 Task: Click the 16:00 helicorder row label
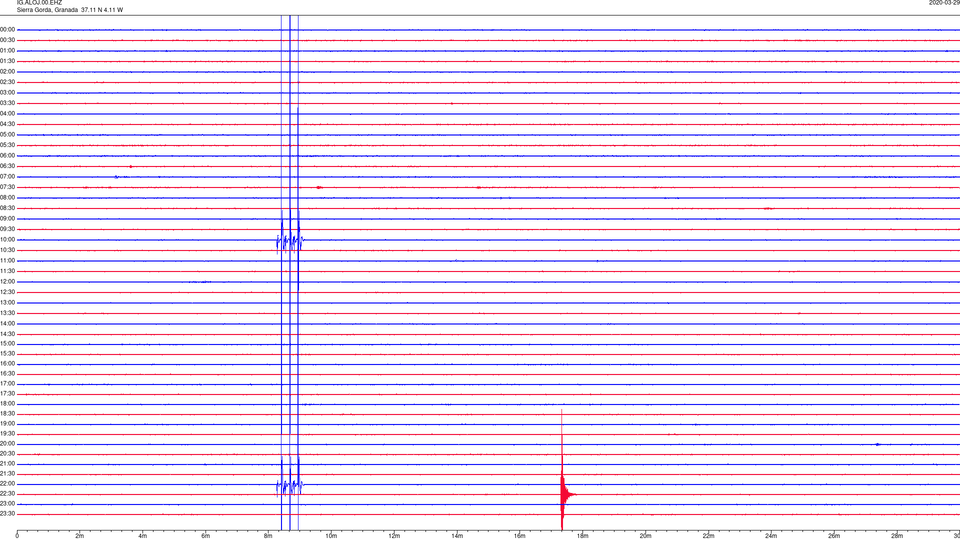coord(8,364)
